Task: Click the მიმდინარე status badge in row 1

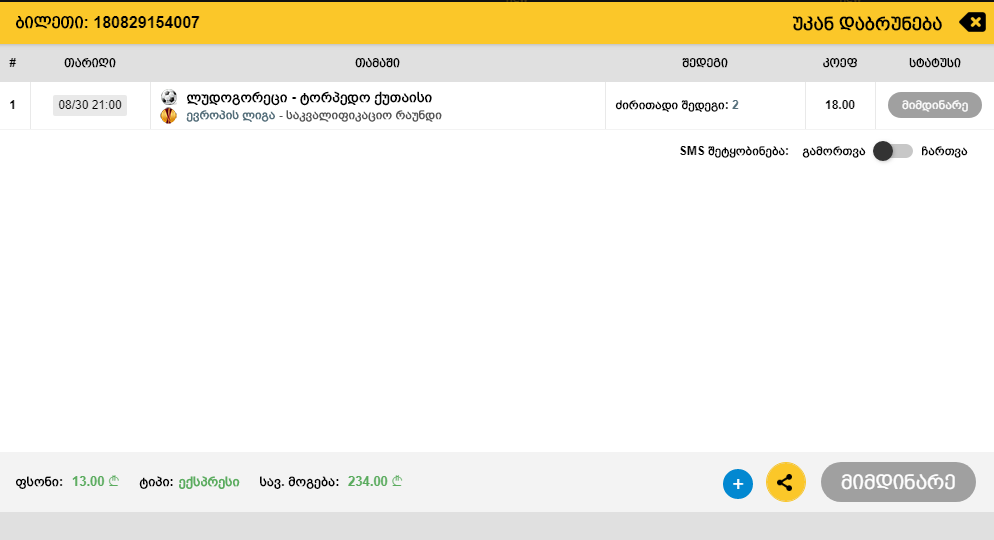Action: [x=934, y=105]
